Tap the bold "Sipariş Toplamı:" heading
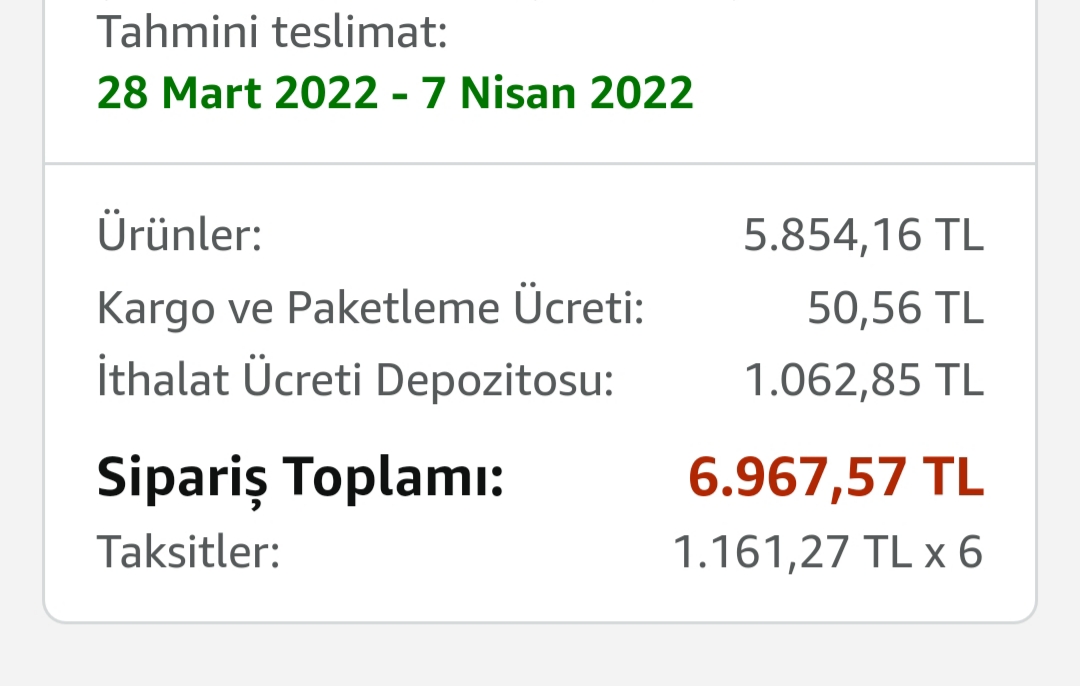Viewport: 1080px width, 686px height. 300,478
